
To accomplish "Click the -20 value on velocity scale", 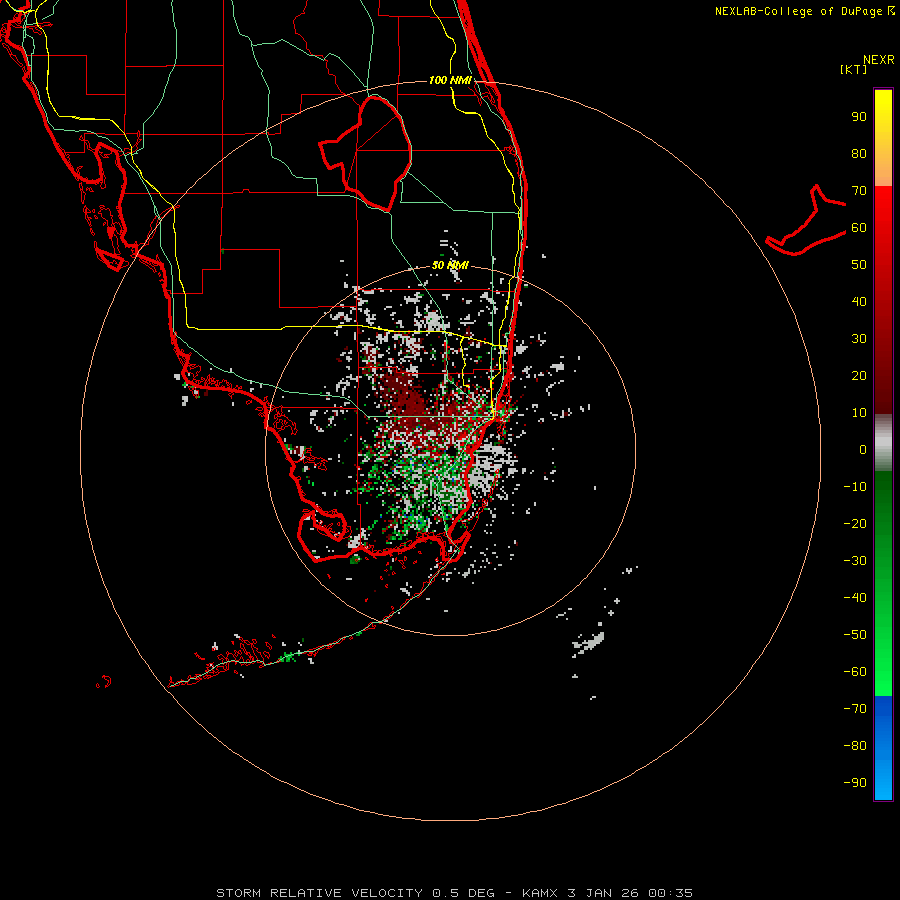I will (855, 524).
